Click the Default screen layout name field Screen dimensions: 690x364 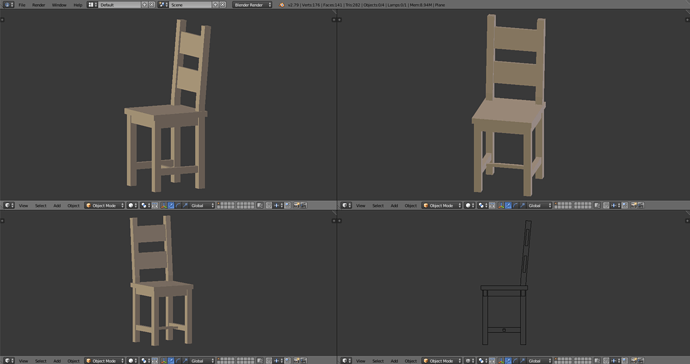(119, 4)
